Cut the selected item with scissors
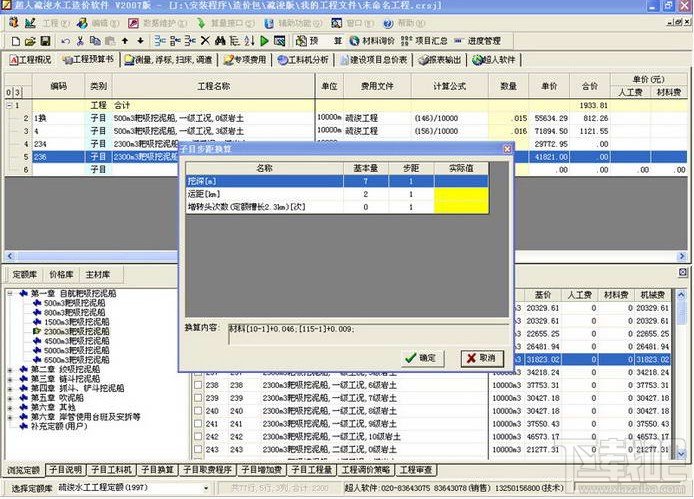The width and height of the screenshot is (694, 499). click(x=80, y=41)
